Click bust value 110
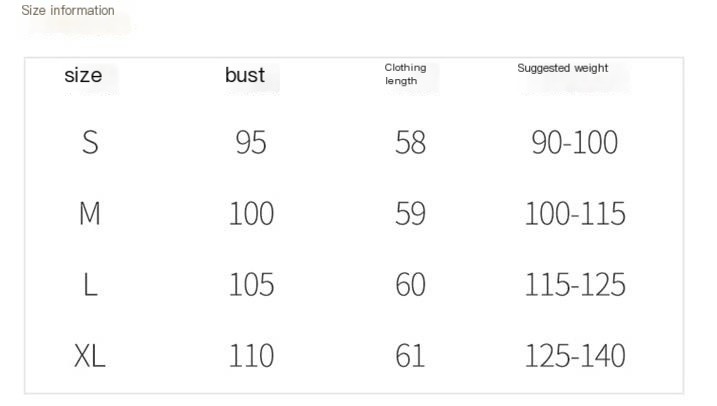The image size is (717, 406). 251,355
